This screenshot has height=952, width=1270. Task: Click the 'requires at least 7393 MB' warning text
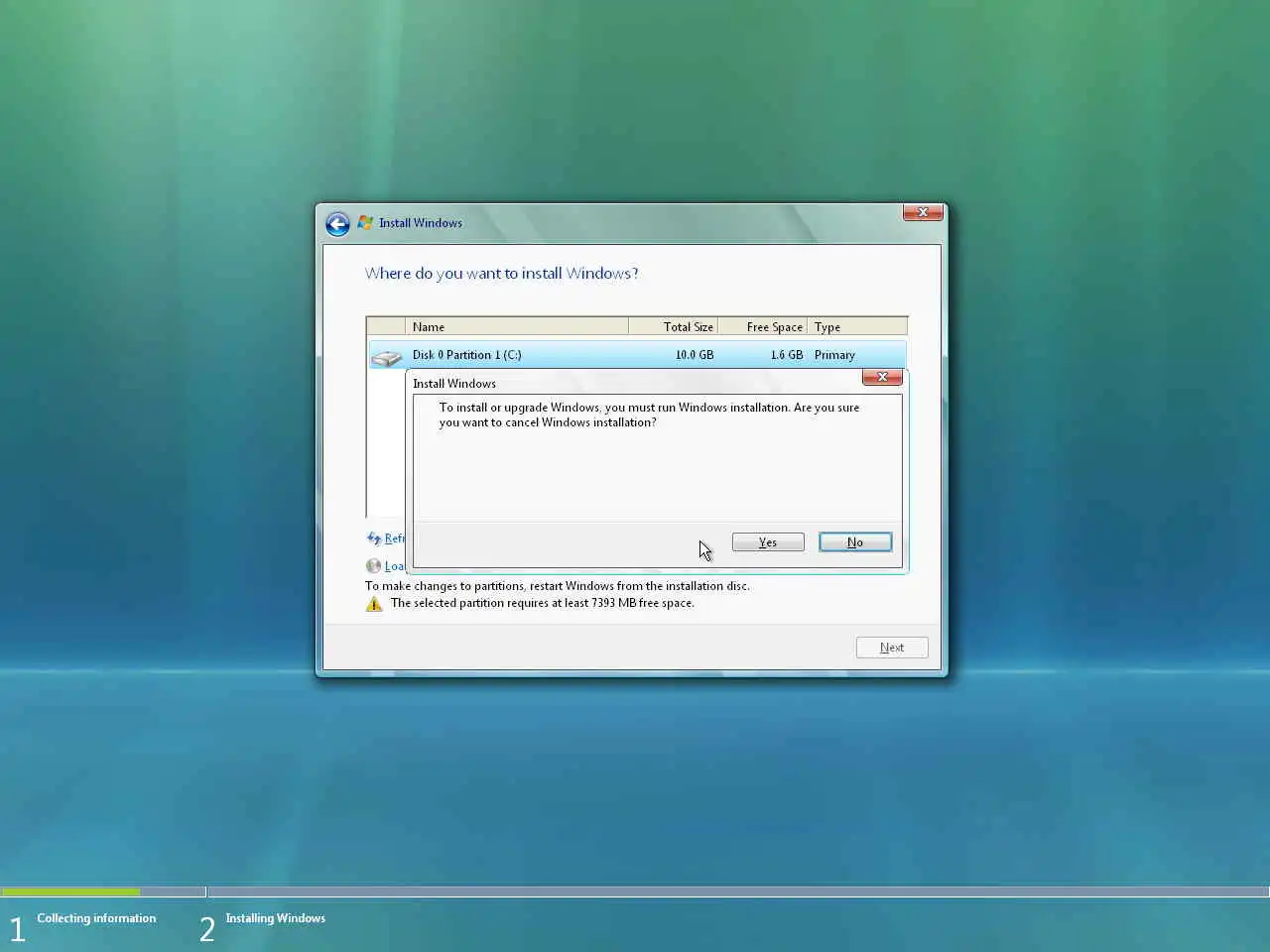(x=543, y=603)
